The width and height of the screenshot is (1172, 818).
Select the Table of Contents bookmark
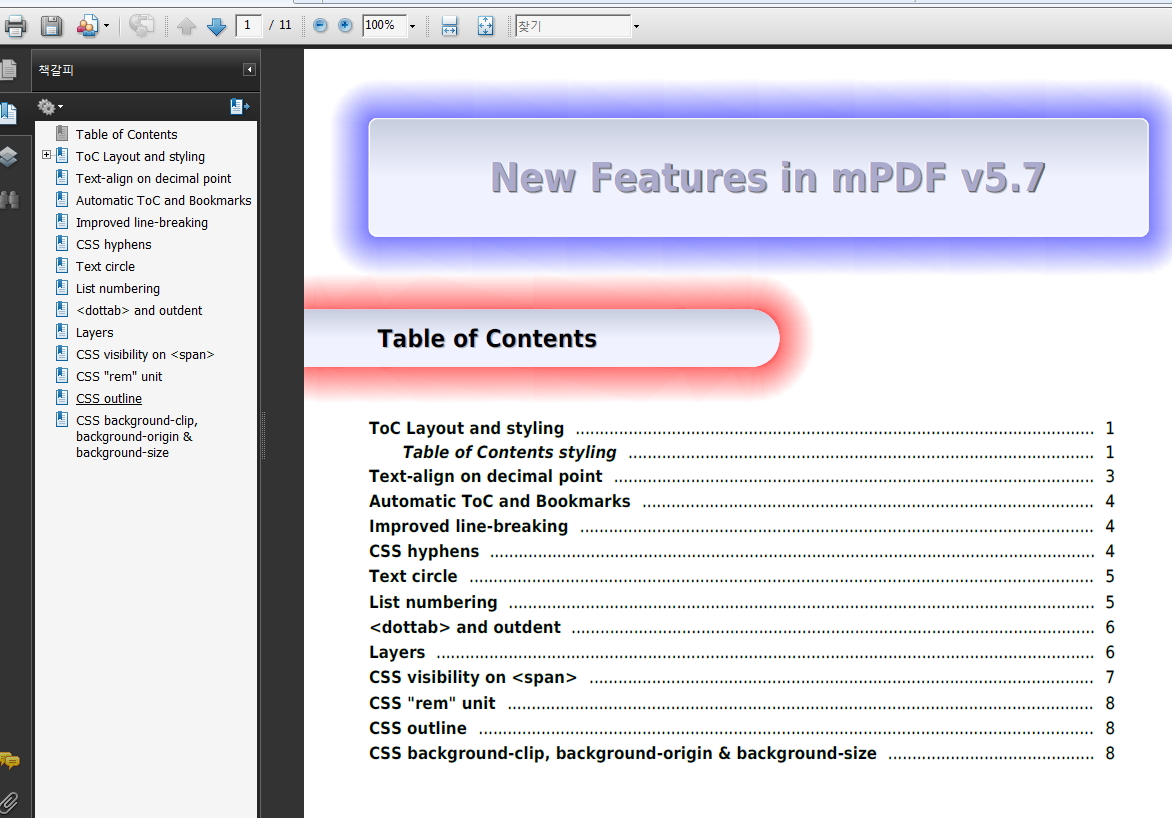click(x=126, y=135)
